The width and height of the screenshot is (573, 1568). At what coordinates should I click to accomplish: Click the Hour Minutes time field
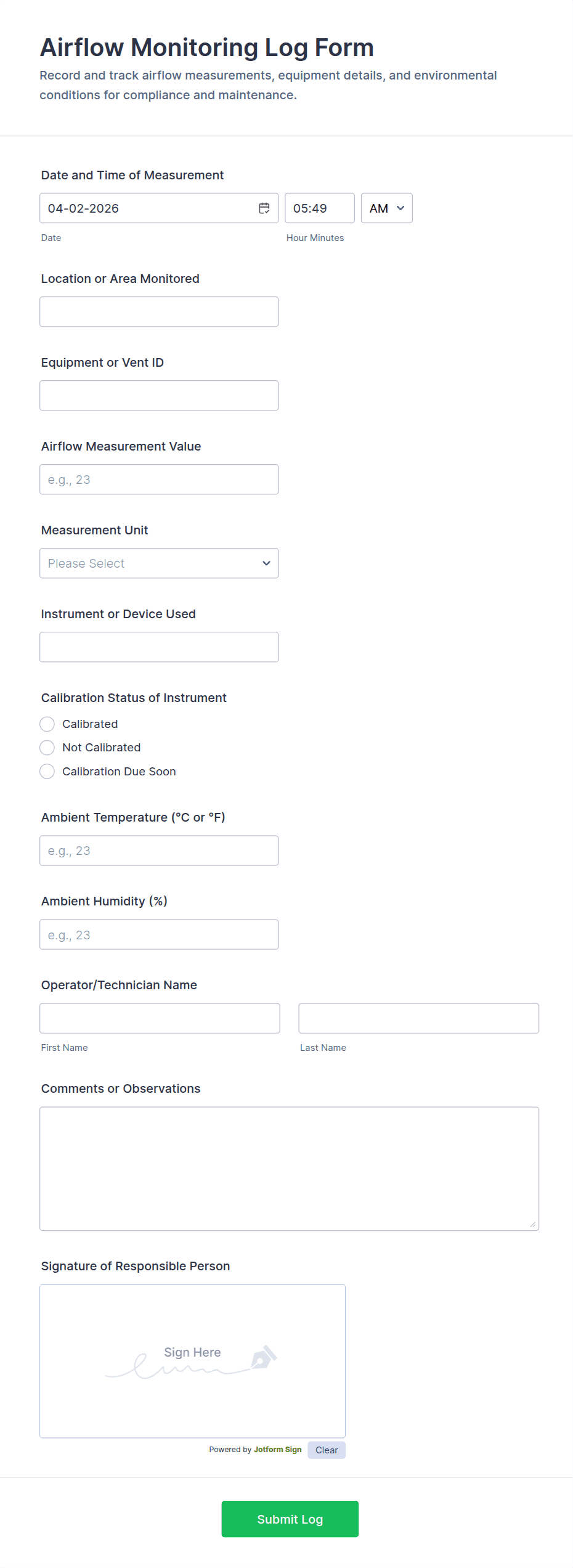click(x=319, y=208)
